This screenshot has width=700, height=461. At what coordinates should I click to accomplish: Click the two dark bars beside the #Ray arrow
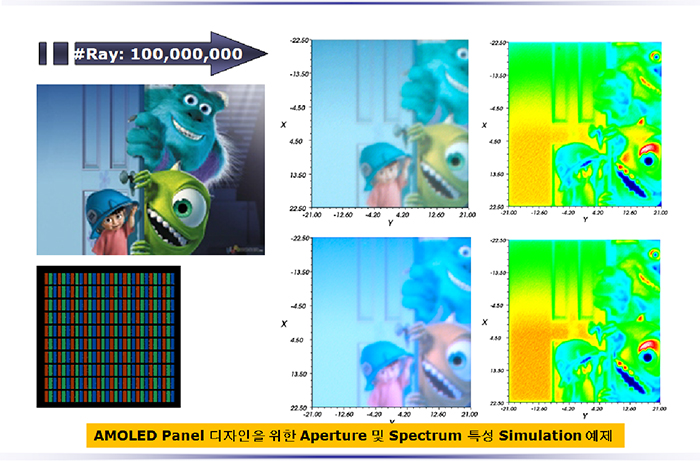point(52,53)
